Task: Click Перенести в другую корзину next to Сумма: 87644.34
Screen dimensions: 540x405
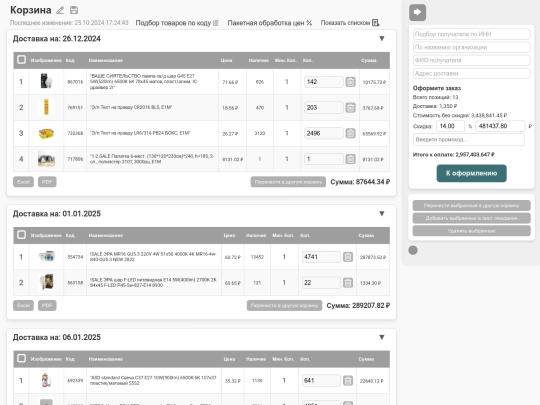Action: coord(288,182)
